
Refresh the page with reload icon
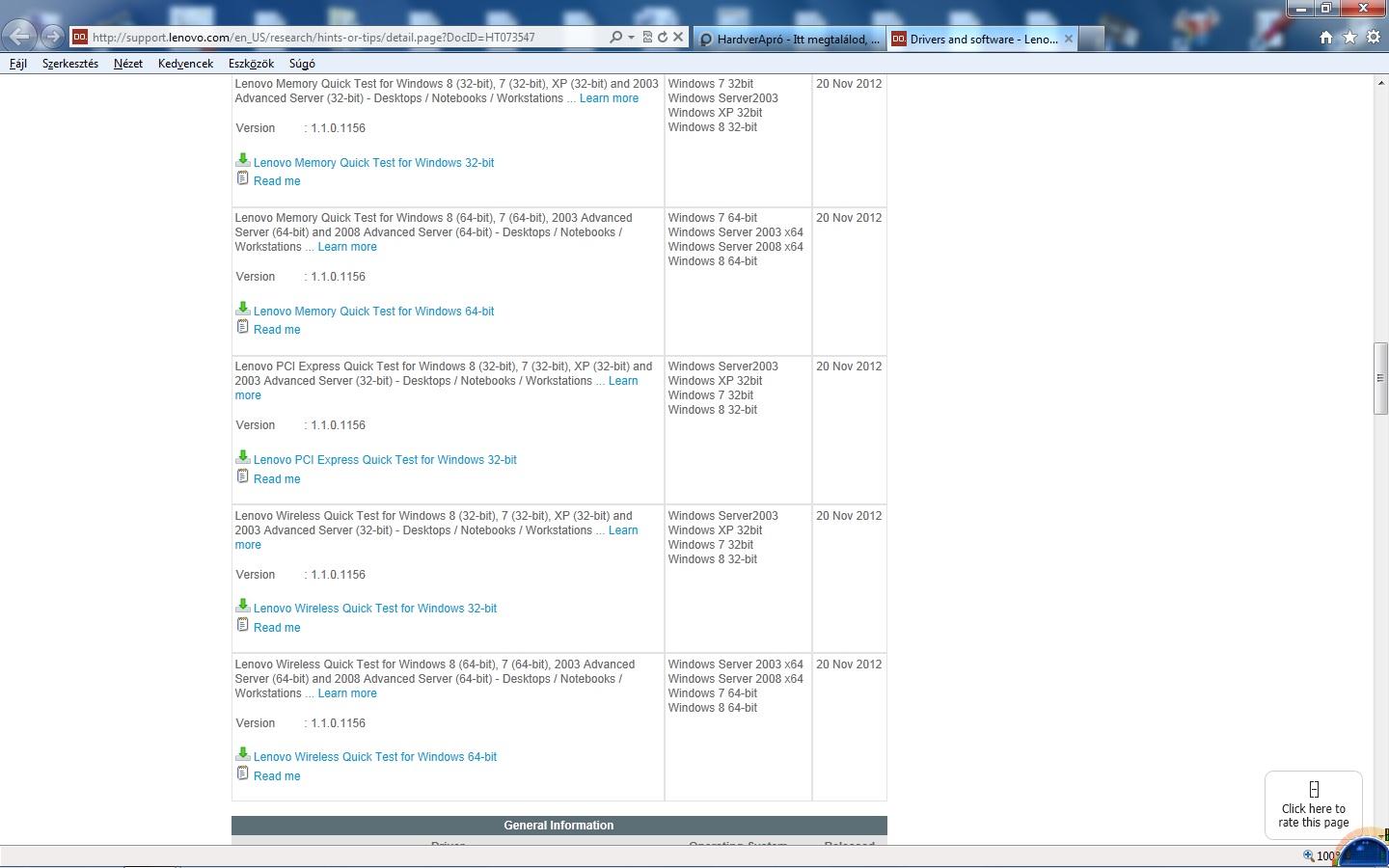pyautogui.click(x=663, y=37)
